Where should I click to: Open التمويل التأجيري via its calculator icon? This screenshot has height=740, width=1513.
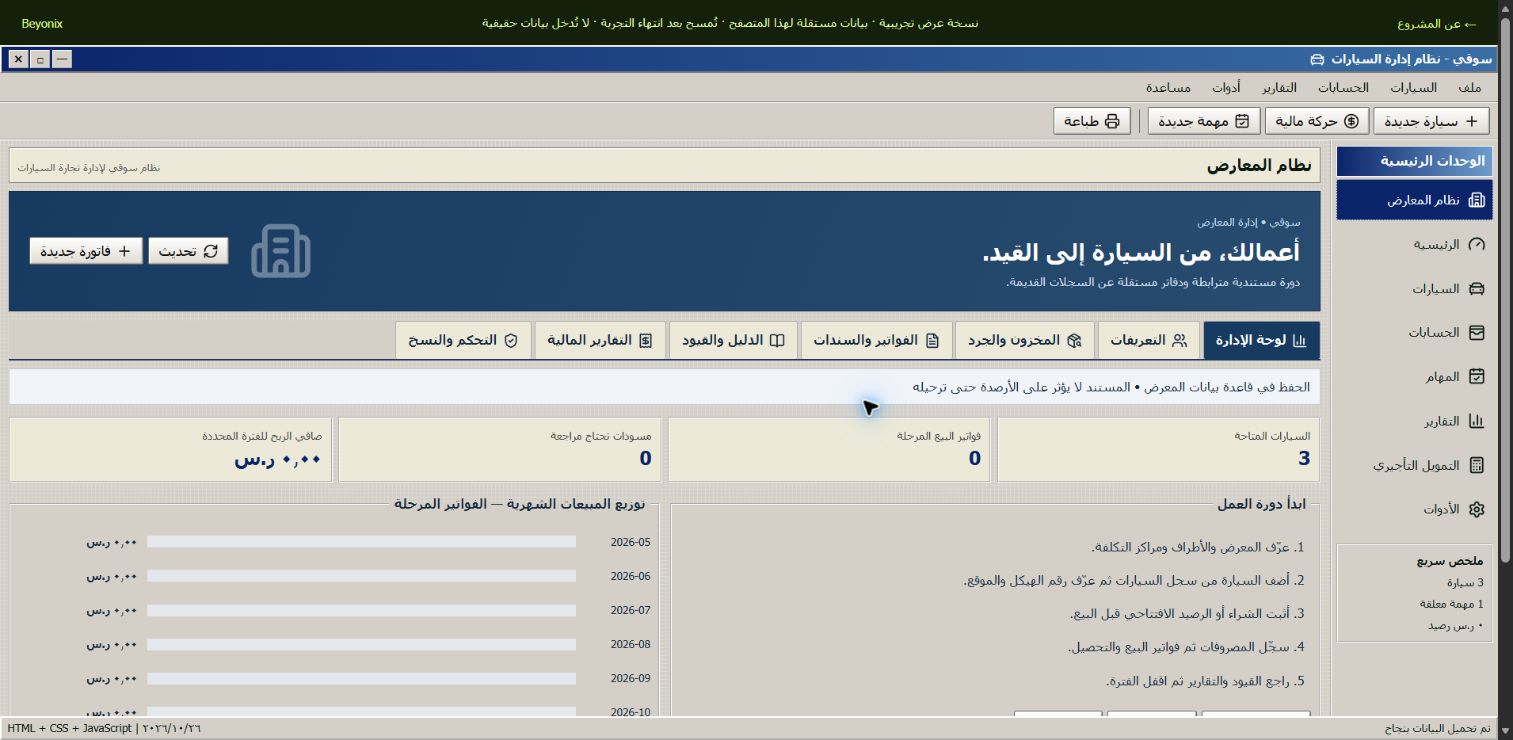click(x=1476, y=465)
